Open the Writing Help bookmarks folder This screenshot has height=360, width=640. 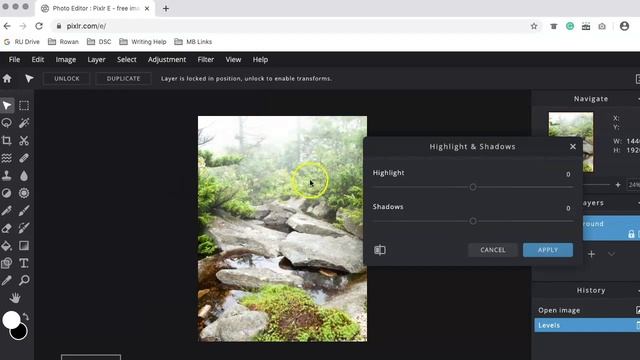(143, 42)
